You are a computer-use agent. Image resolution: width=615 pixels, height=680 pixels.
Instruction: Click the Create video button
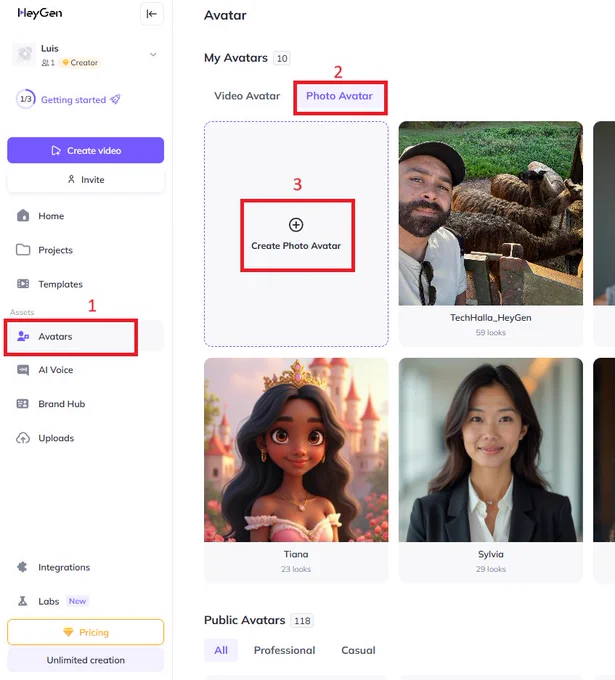[85, 150]
